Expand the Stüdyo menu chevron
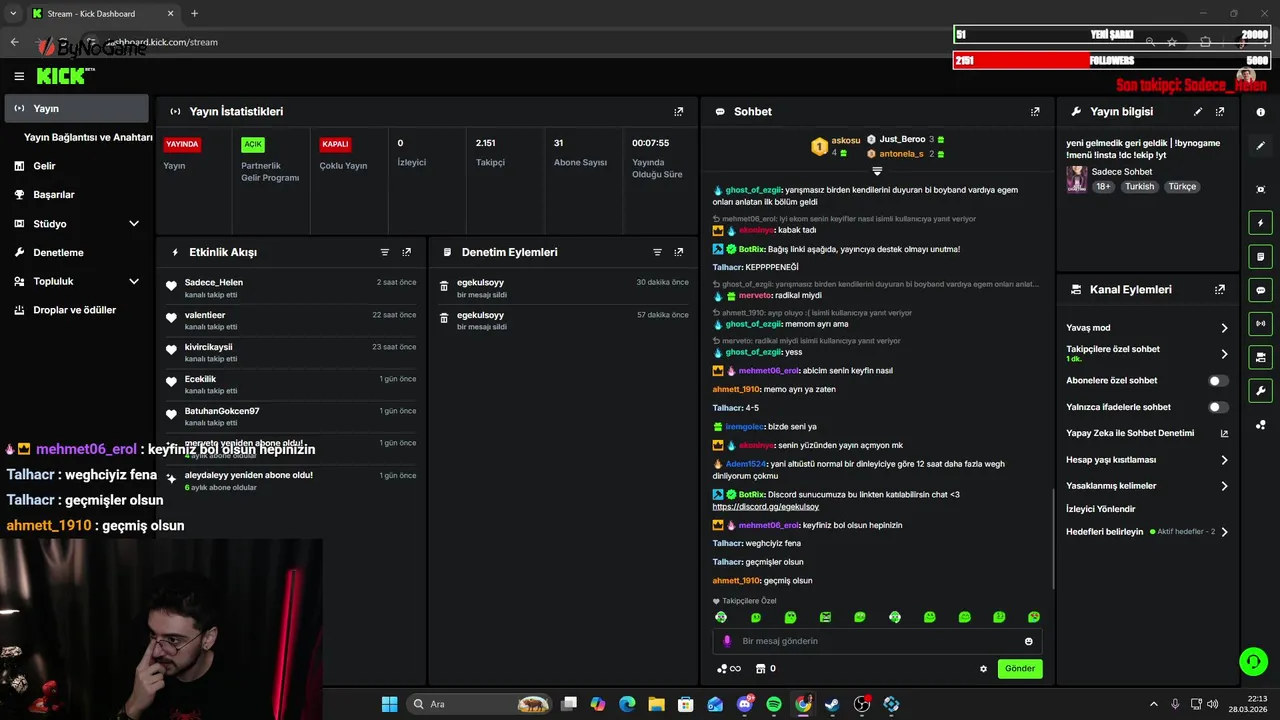Viewport: 1280px width, 720px height. pos(134,224)
